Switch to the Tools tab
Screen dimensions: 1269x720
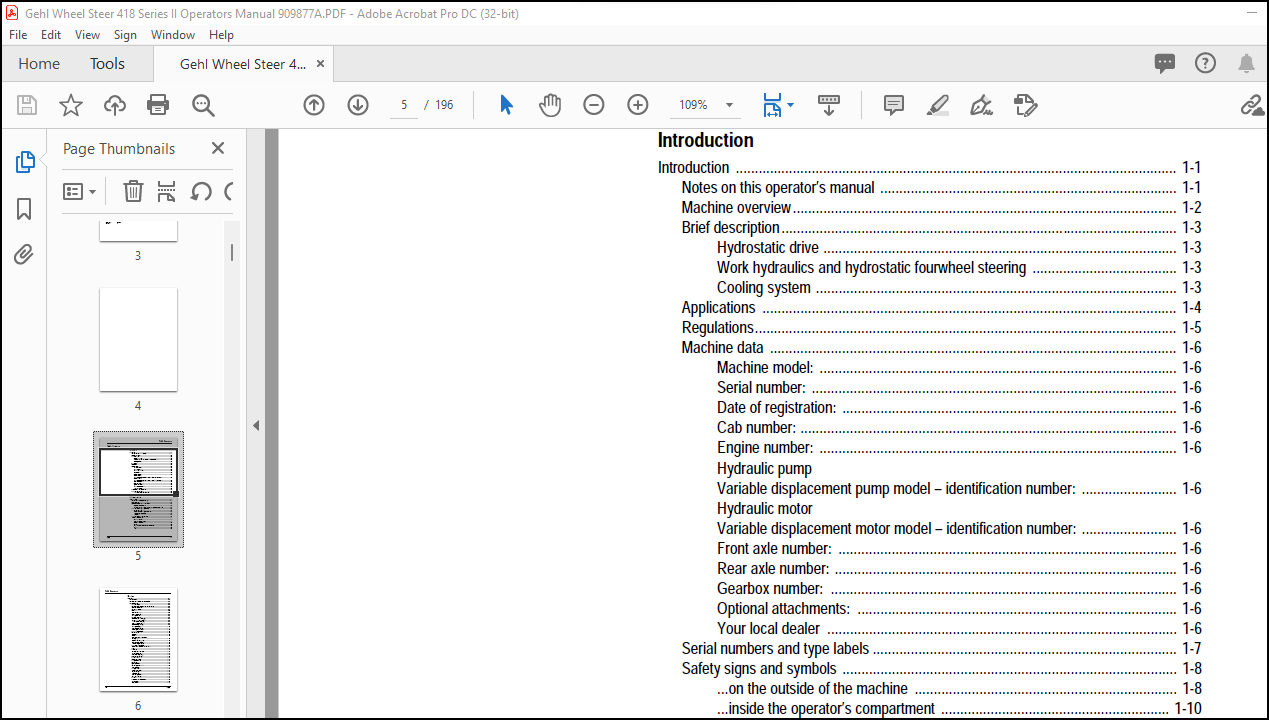pos(107,63)
